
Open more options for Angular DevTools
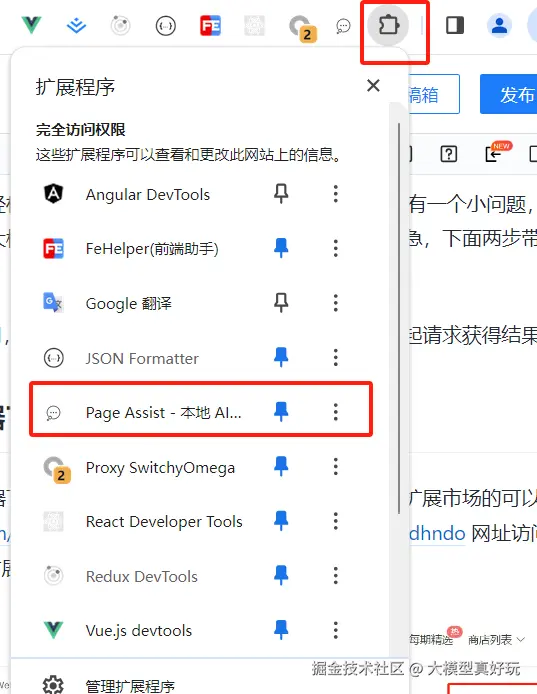pyautogui.click(x=336, y=194)
